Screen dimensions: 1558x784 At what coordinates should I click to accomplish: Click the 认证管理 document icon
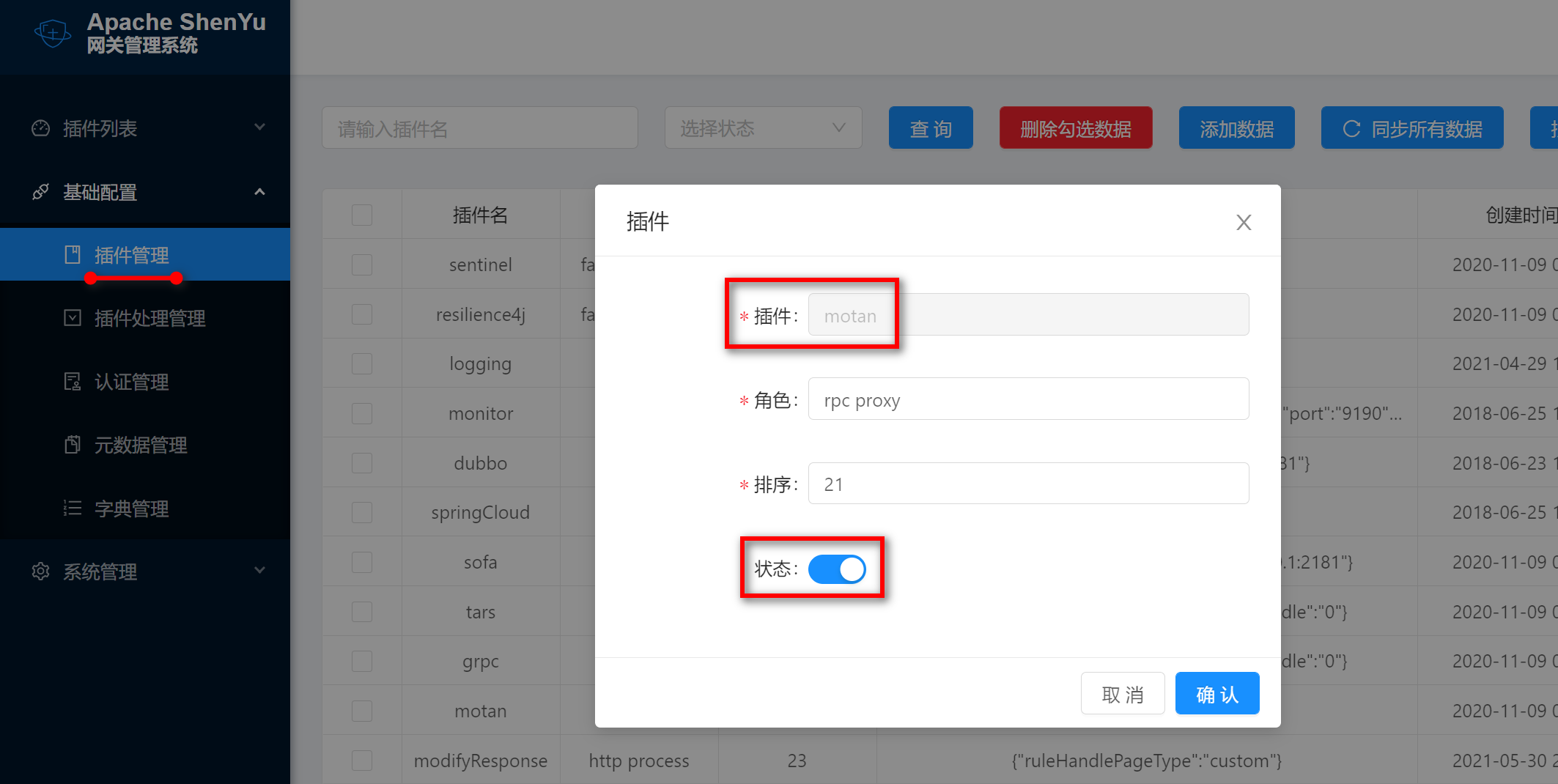(73, 382)
